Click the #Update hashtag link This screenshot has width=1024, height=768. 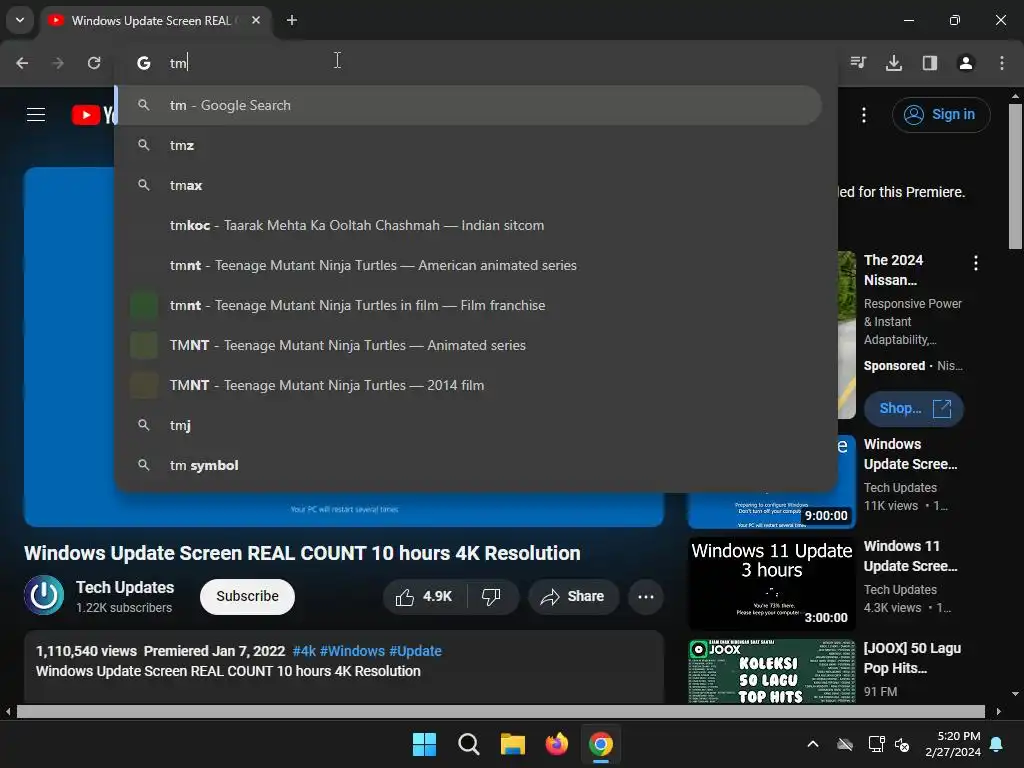(415, 651)
